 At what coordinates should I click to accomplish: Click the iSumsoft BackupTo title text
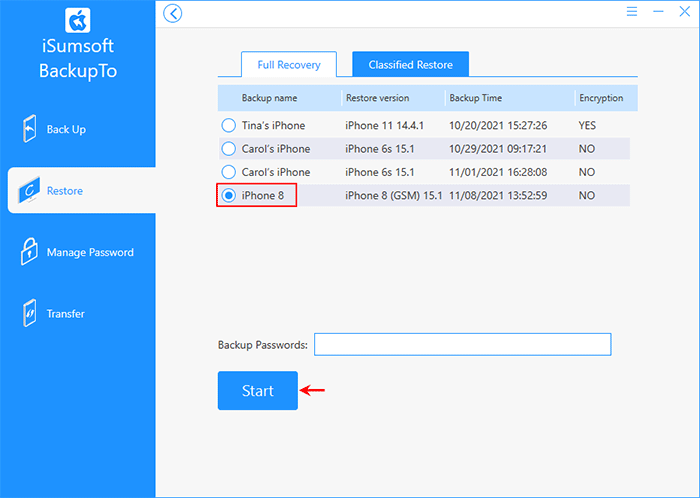[78, 58]
